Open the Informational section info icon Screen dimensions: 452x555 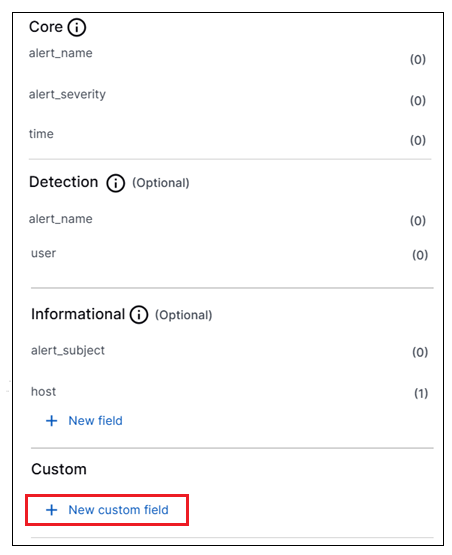pos(139,315)
